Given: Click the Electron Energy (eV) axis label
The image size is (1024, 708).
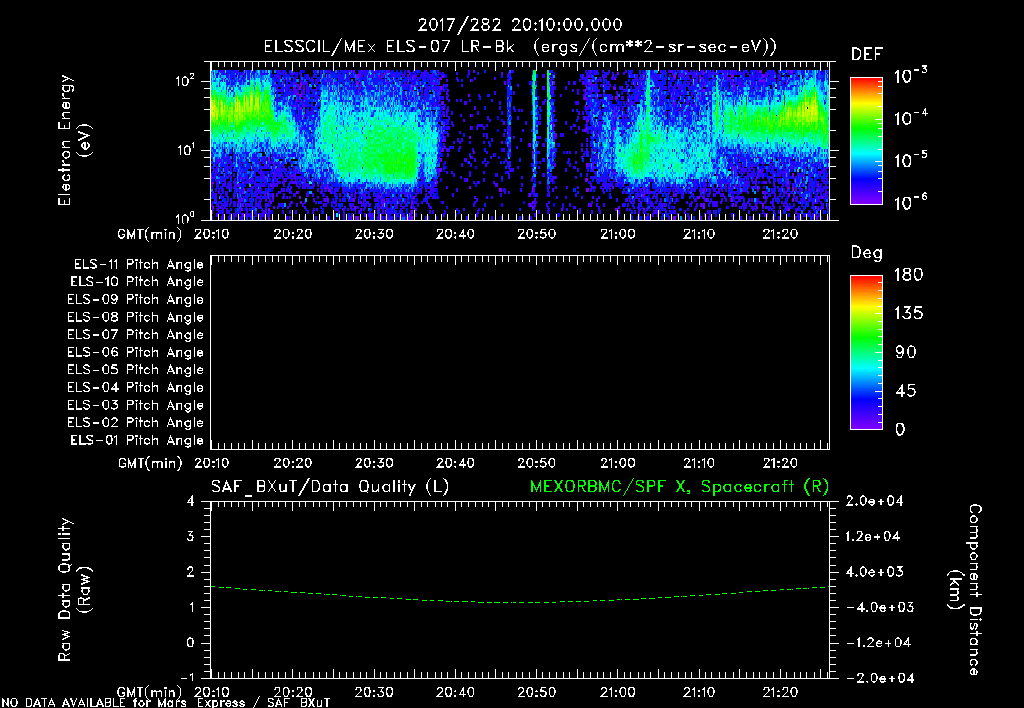Looking at the screenshot, I should click(74, 140).
